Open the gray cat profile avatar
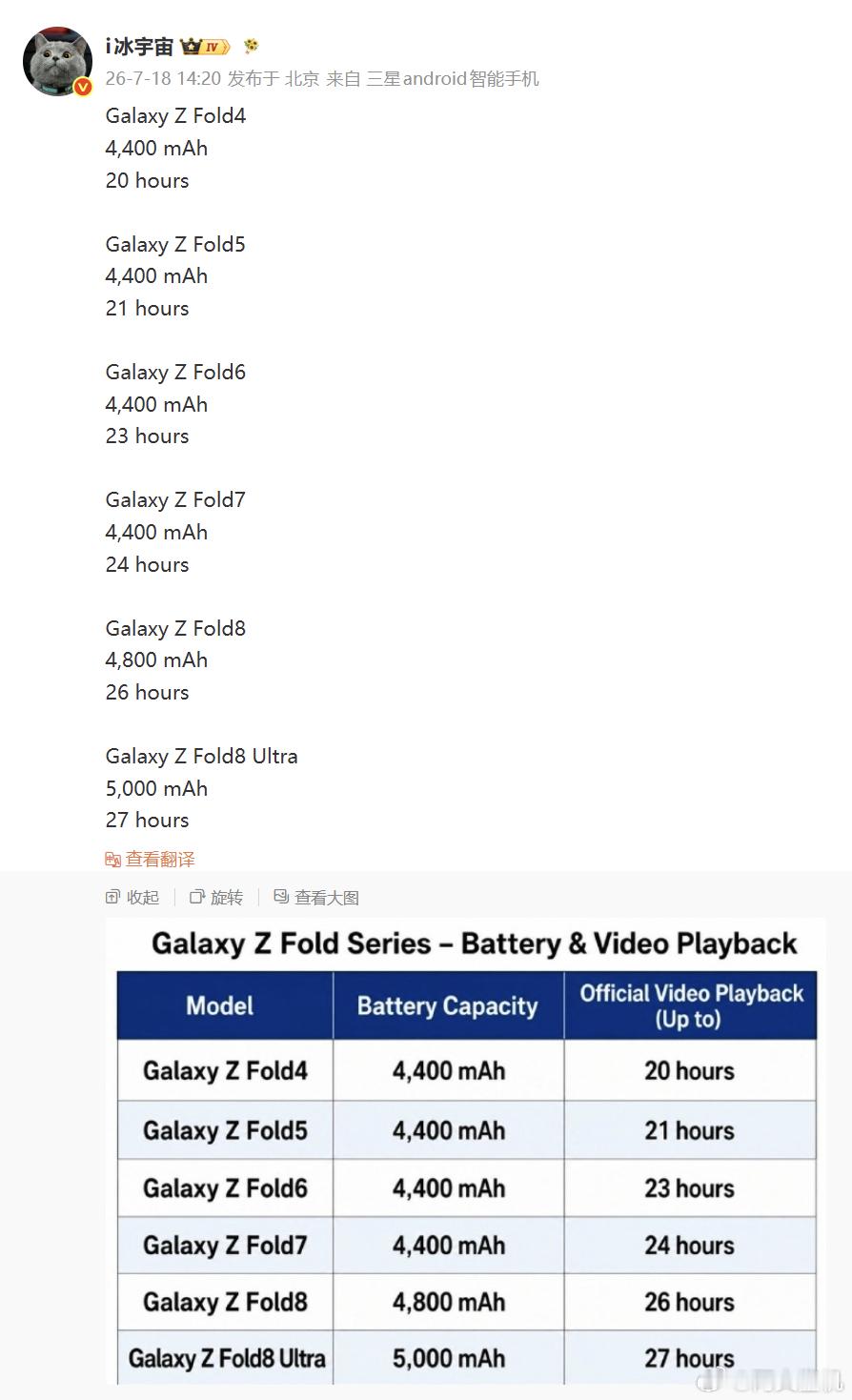This screenshot has height=1400, width=852. pos(57,61)
